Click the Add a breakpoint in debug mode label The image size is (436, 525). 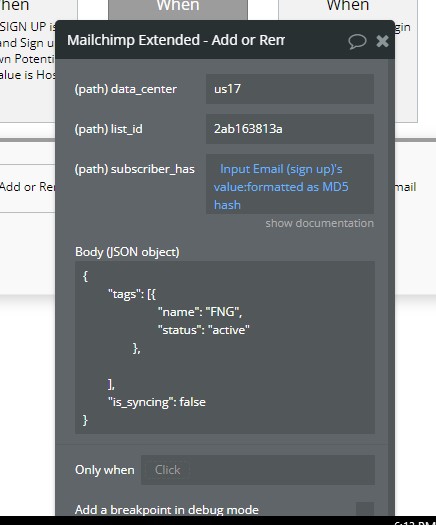[x=167, y=510]
